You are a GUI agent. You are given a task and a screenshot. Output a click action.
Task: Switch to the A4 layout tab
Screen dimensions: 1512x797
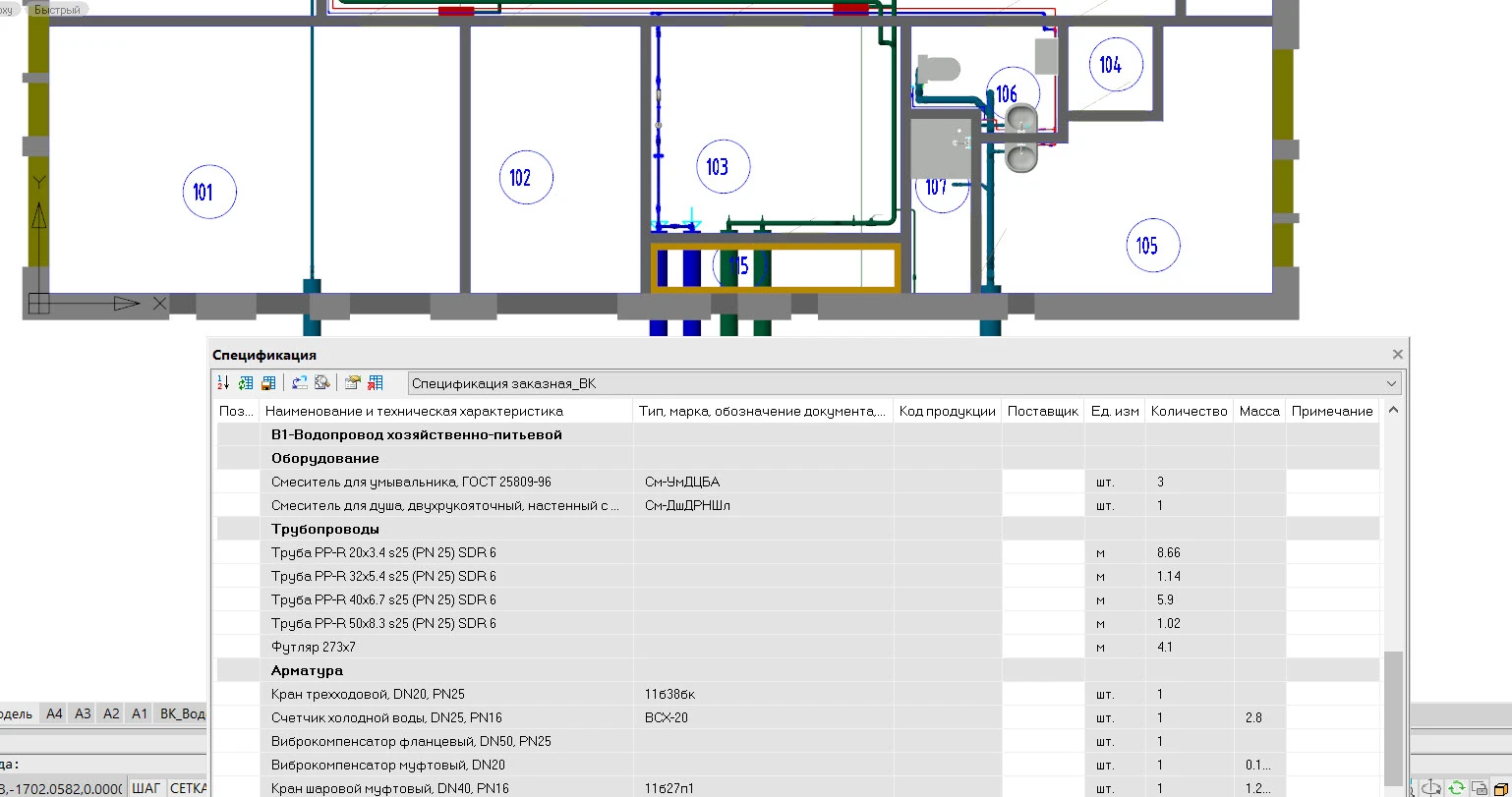tap(54, 714)
